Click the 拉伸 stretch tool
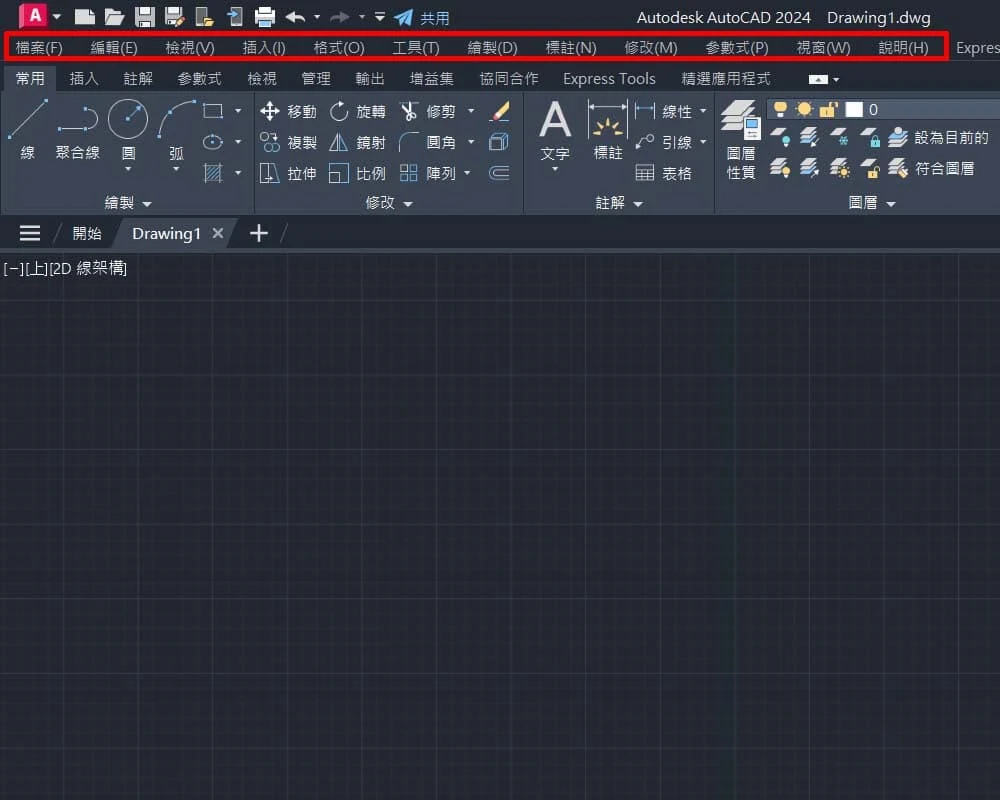Viewport: 1000px width, 800px height. [x=288, y=173]
